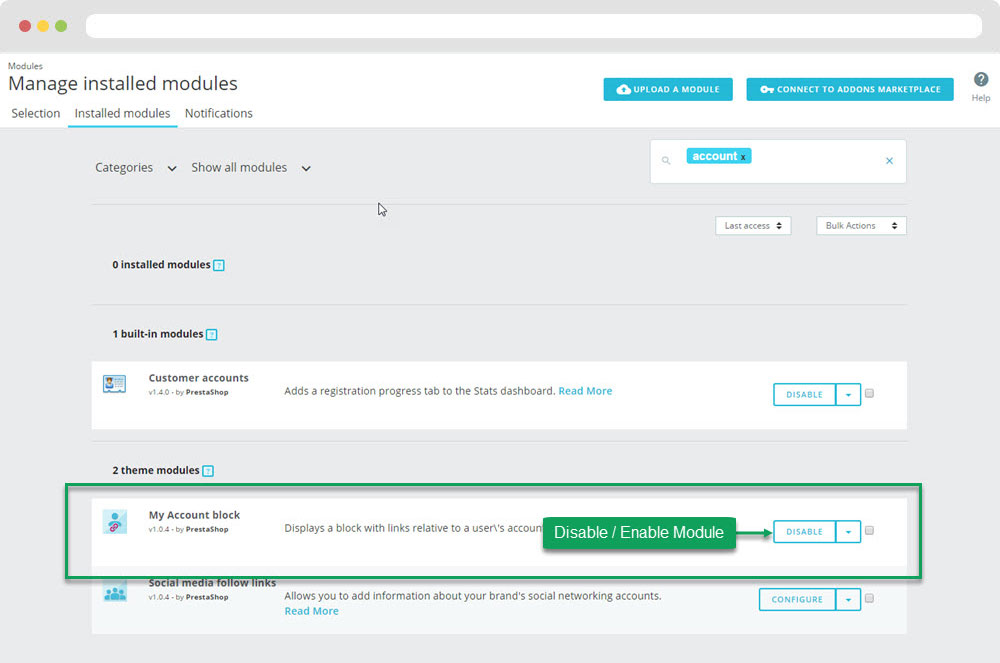Check the Social media follow links checkbox
1000x663 pixels.
(x=869, y=599)
